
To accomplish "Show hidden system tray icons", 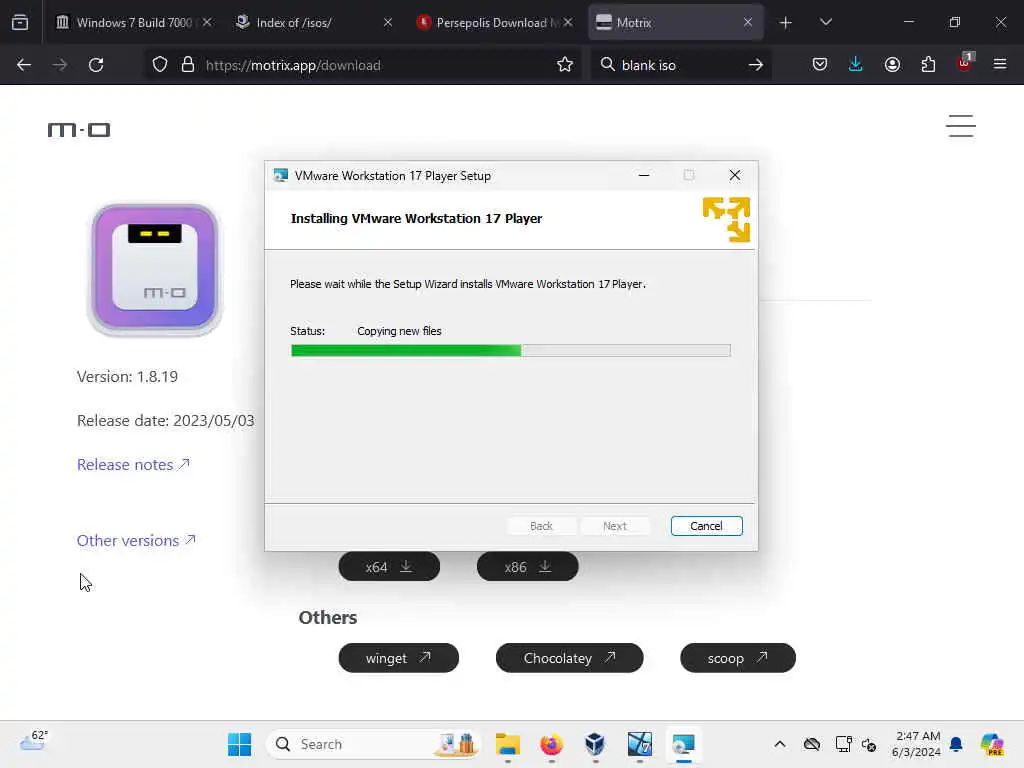I will click(x=780, y=744).
